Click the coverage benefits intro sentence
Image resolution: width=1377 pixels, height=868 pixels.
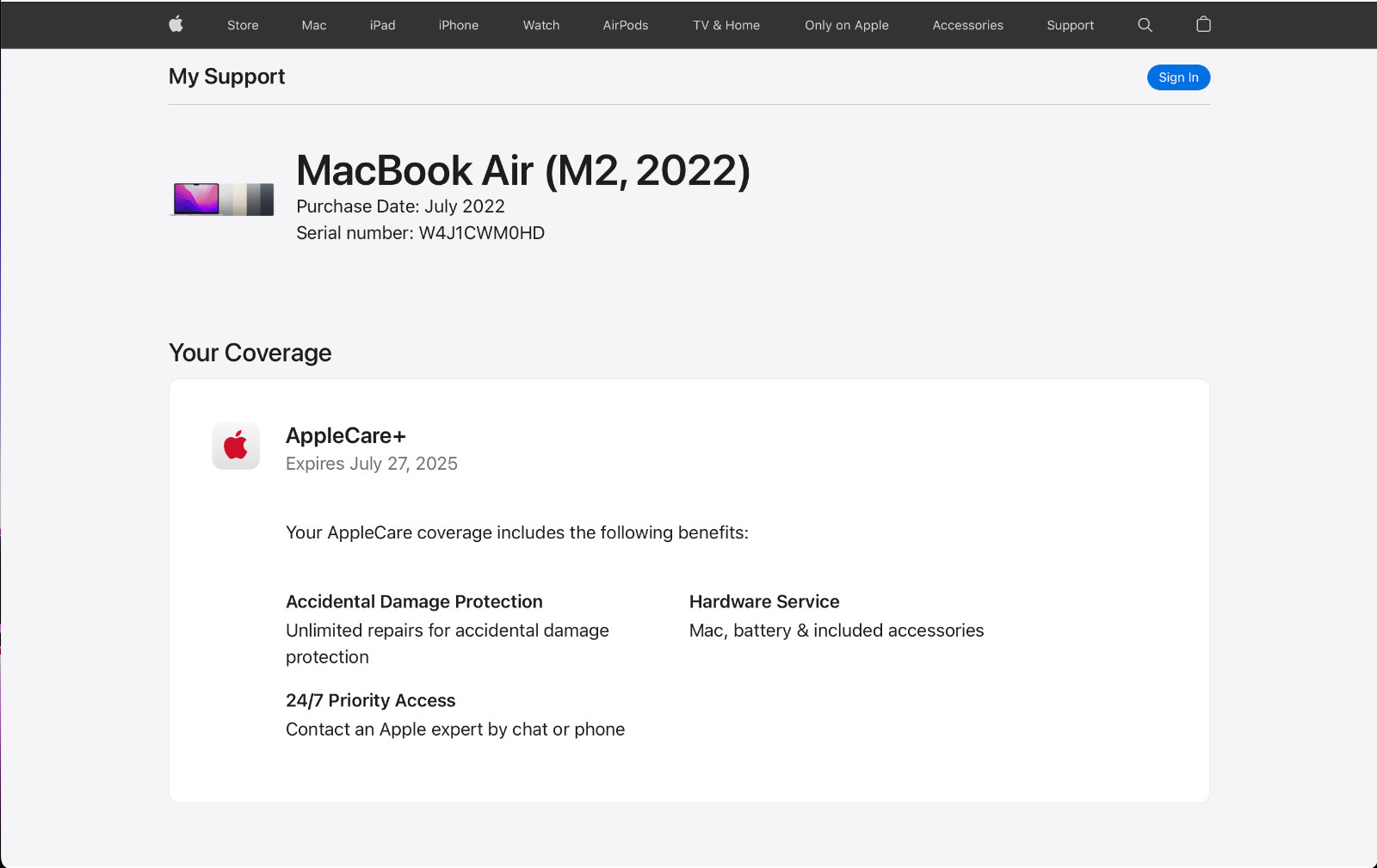517,532
